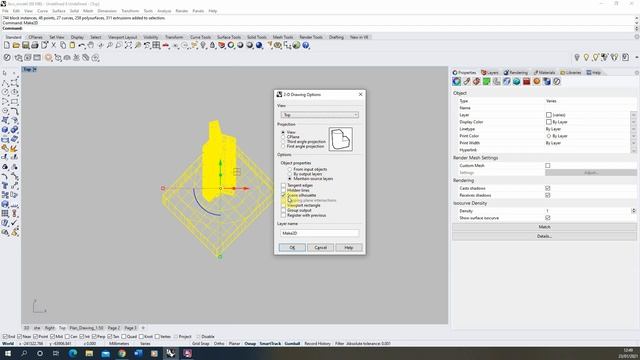Expand the Layer dropdown in Object properties
640x360 pixels.
click(x=633, y=115)
